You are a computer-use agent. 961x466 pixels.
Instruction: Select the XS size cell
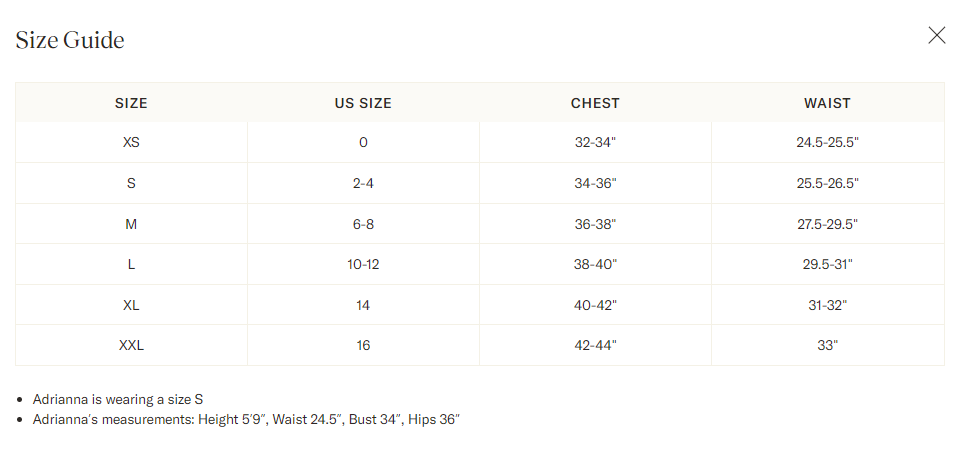coord(131,143)
